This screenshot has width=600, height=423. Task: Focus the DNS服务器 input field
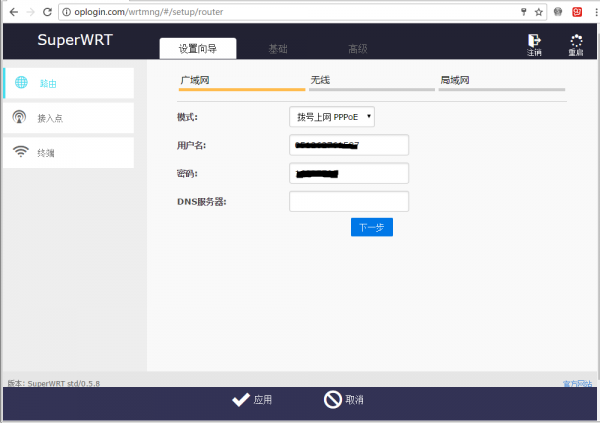click(349, 202)
